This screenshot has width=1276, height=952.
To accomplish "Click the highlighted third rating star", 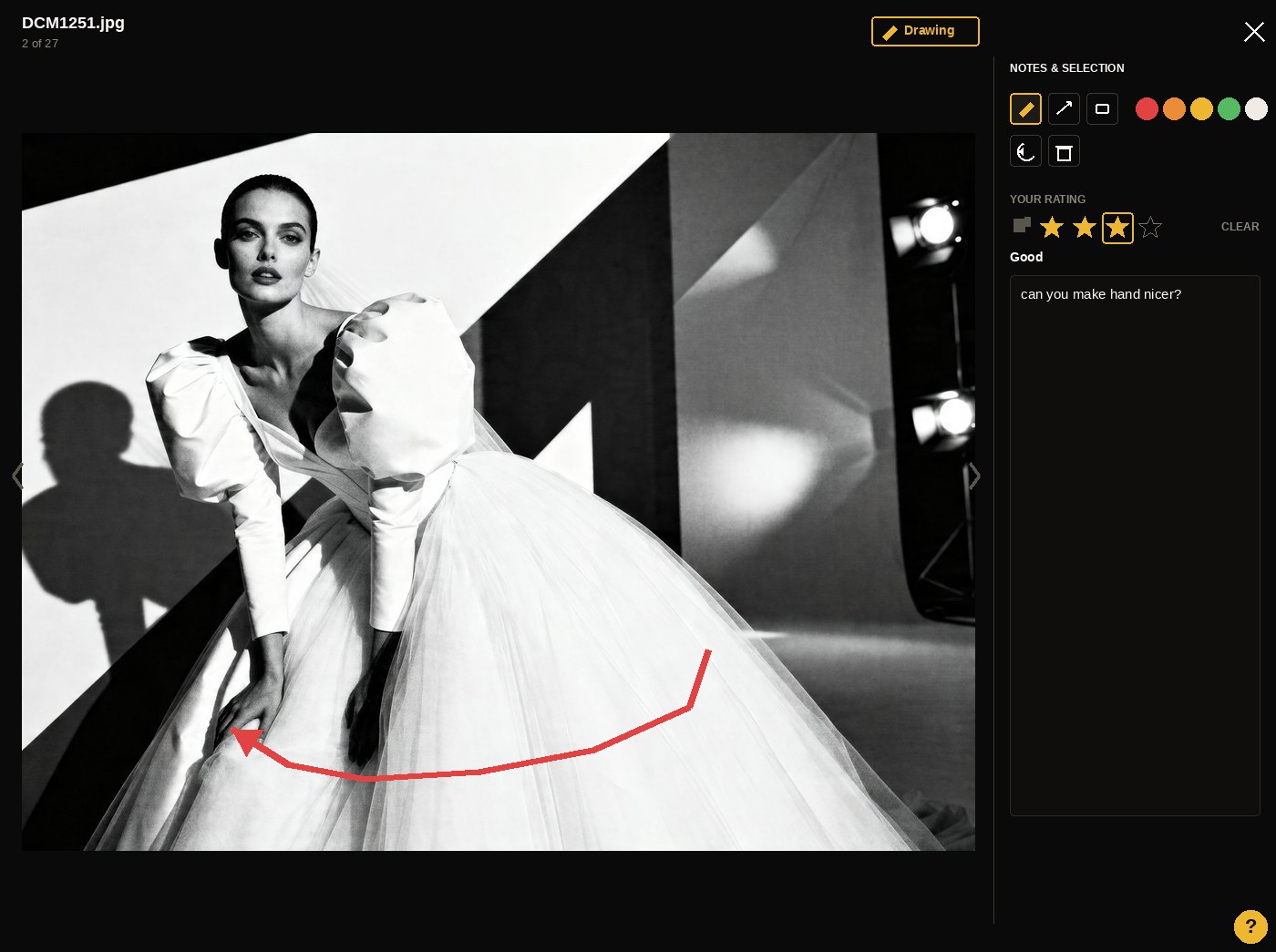I will [x=1117, y=227].
